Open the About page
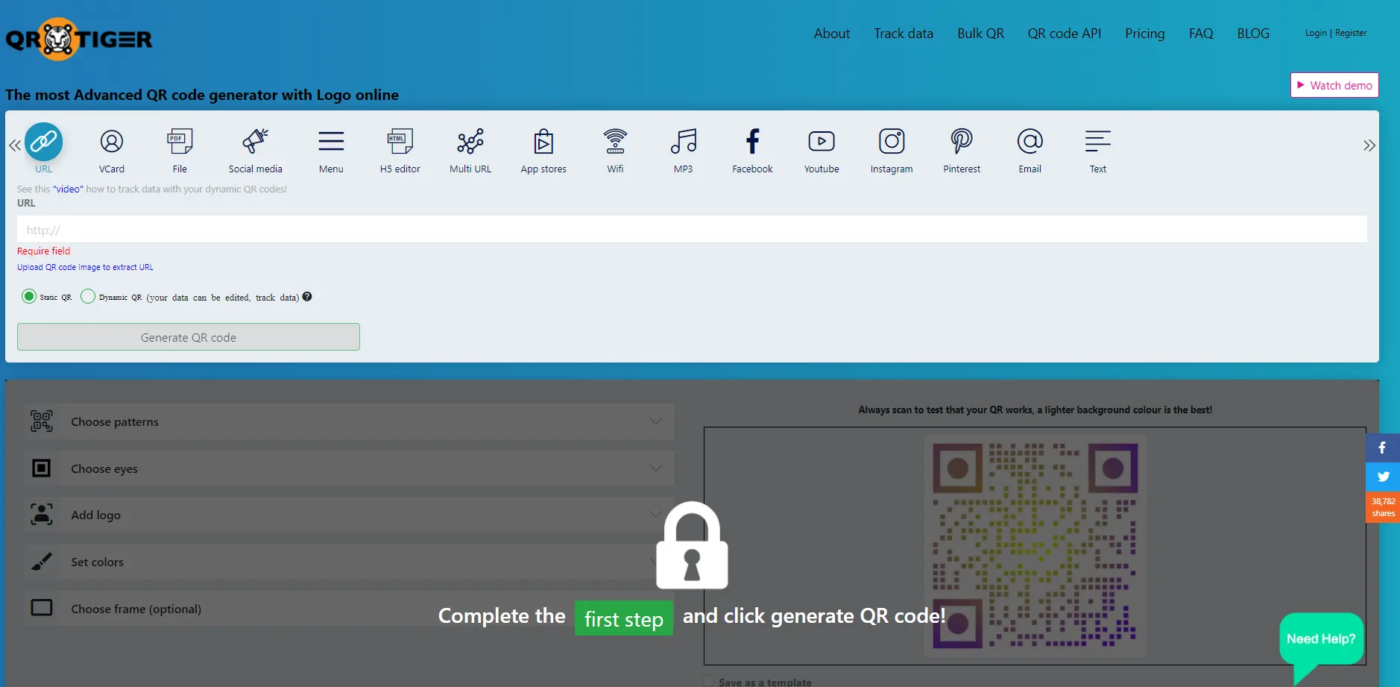Image resolution: width=1400 pixels, height=687 pixels. (x=832, y=33)
